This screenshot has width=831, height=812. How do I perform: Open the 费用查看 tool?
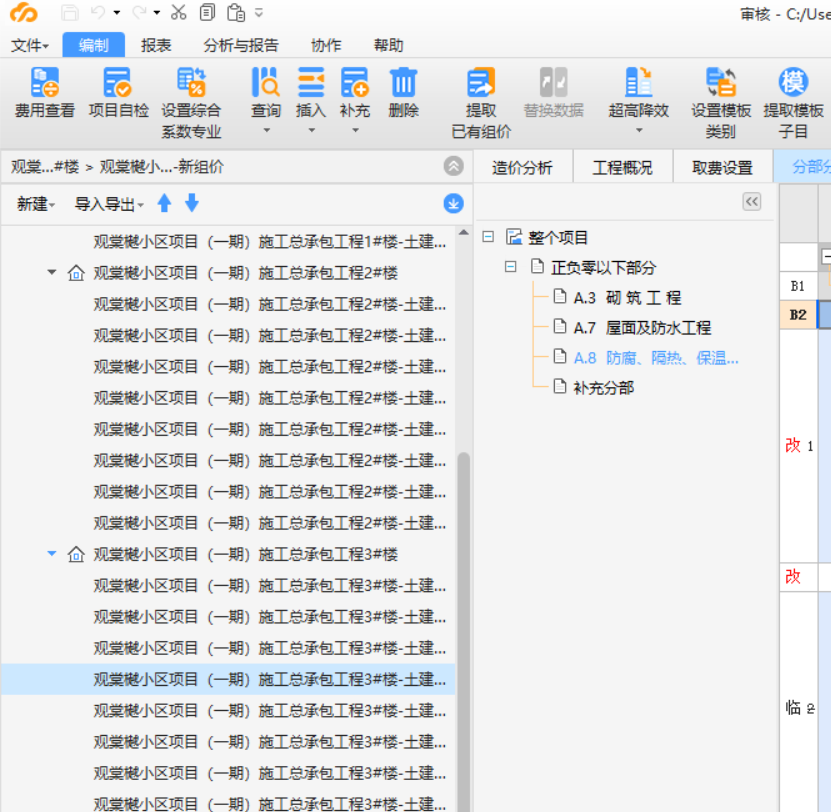(45, 92)
